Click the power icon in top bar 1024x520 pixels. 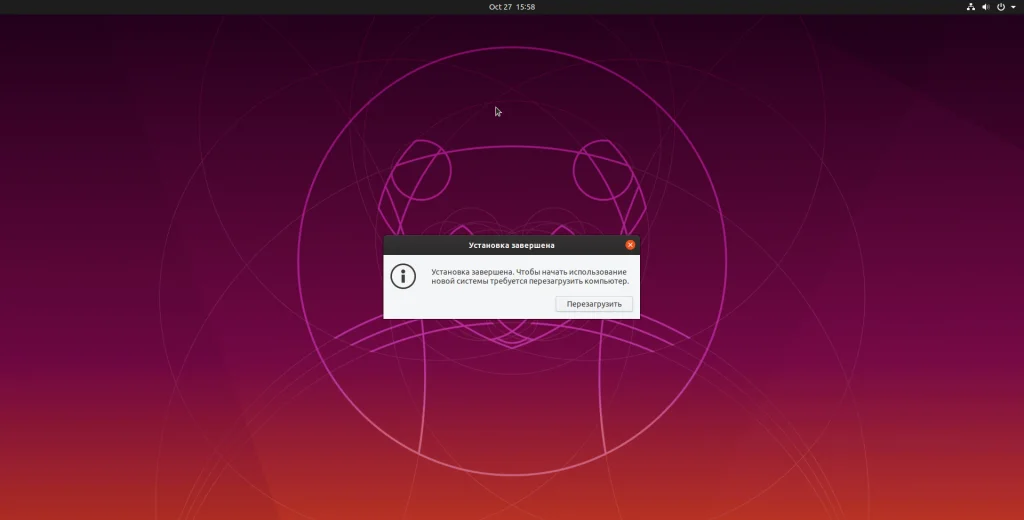(1000, 7)
